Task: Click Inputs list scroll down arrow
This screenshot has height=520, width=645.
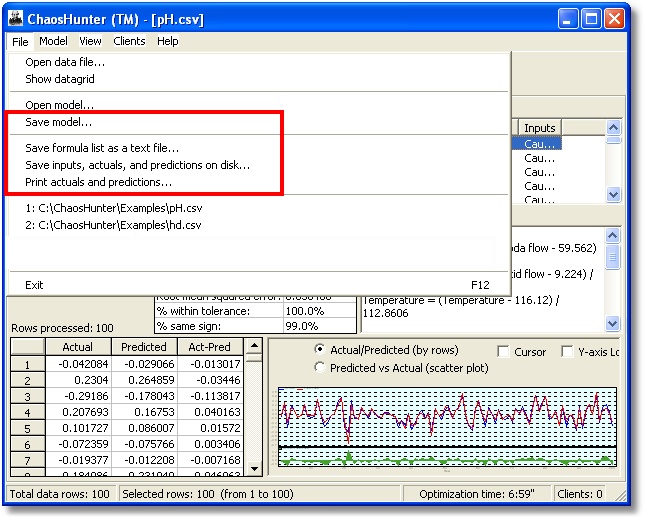Action: [x=613, y=194]
